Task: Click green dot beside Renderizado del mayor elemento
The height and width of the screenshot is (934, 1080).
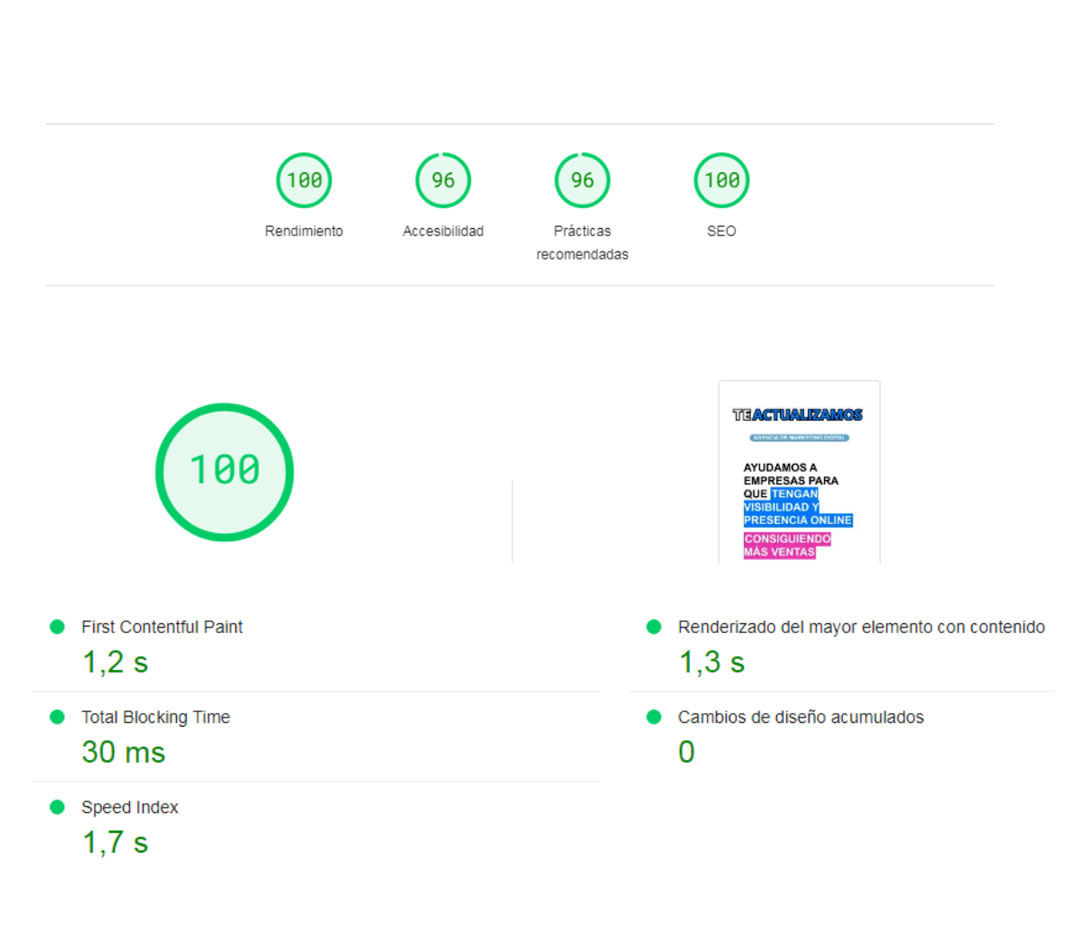Action: point(654,627)
